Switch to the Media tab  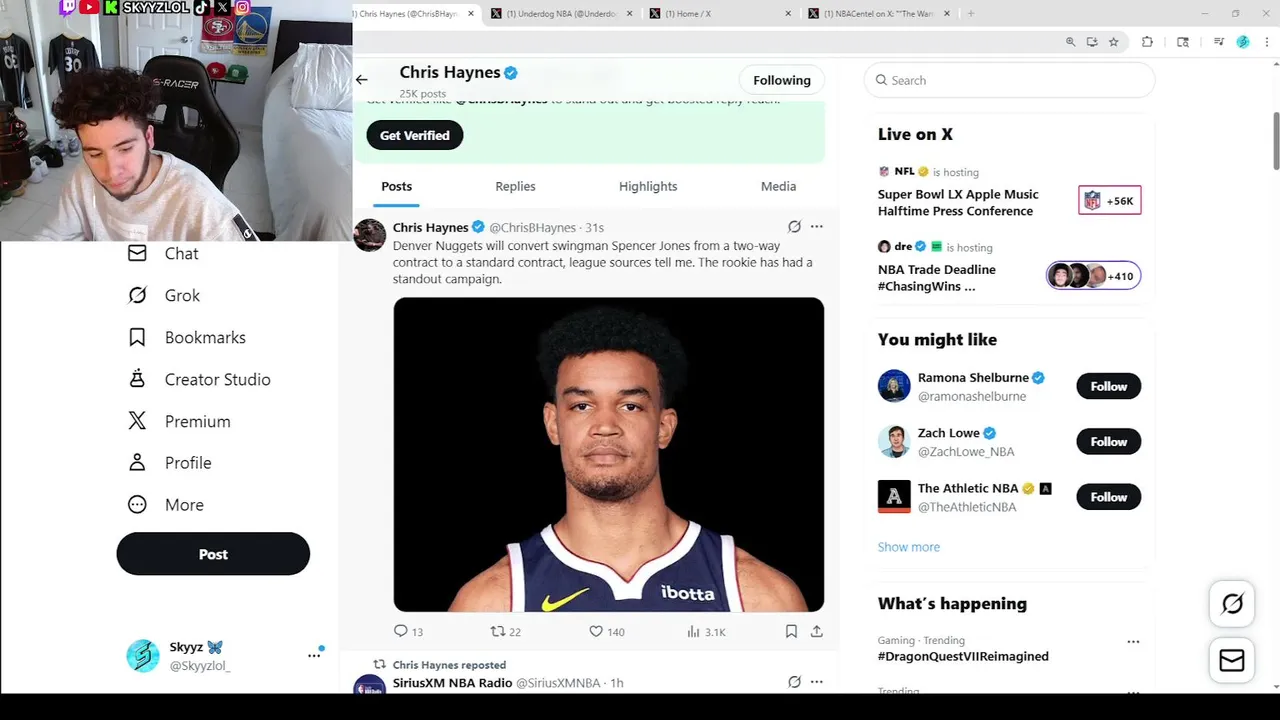[778, 187]
